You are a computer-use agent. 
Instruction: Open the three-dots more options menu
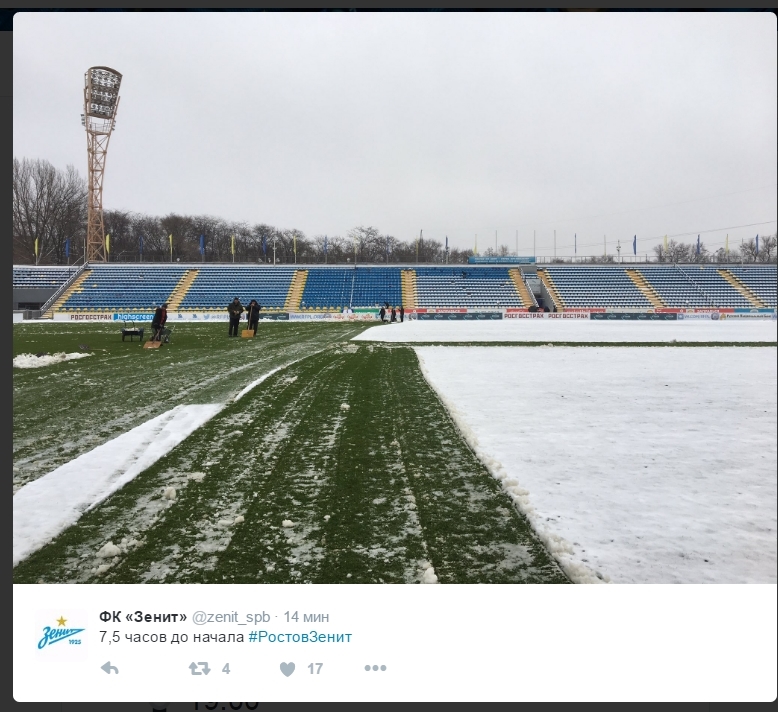coord(375,668)
